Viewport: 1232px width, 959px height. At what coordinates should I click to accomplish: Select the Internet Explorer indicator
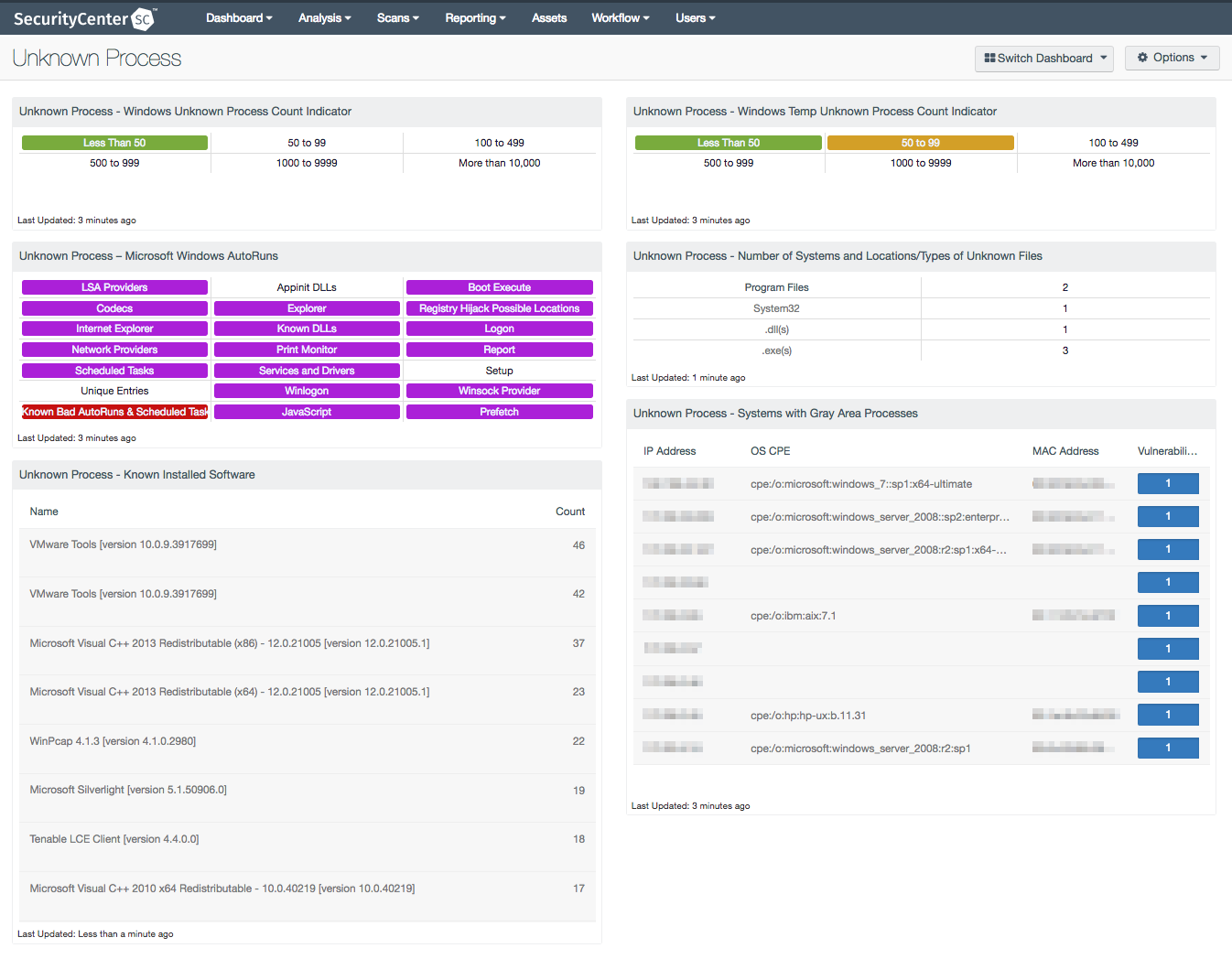[114, 329]
